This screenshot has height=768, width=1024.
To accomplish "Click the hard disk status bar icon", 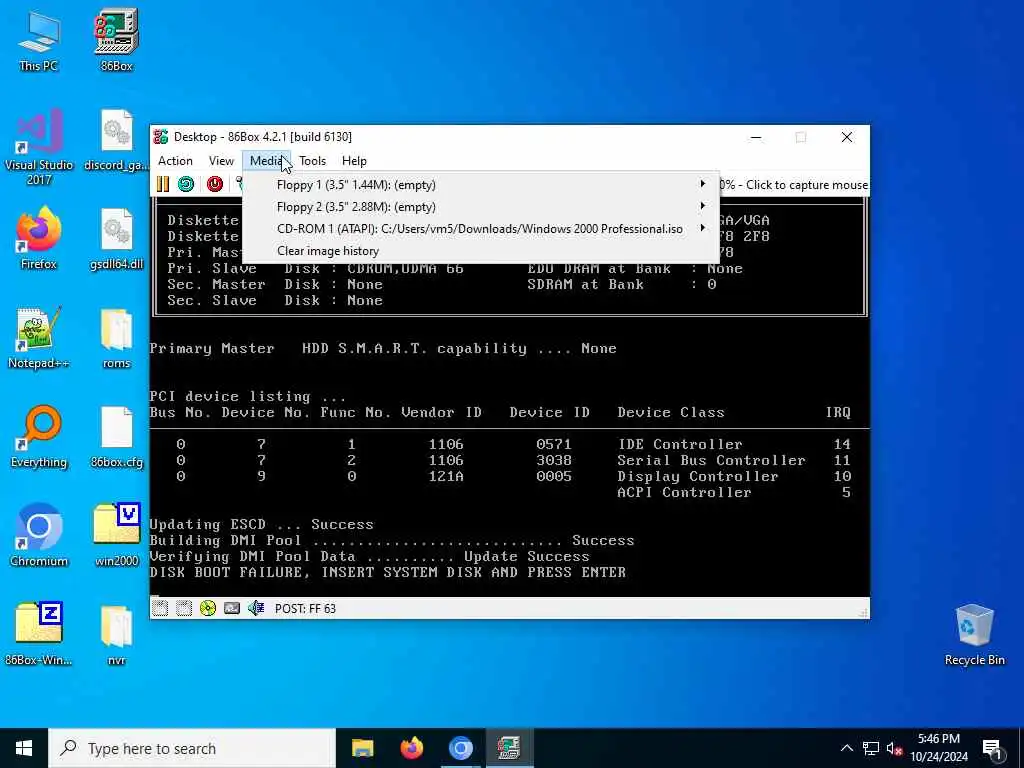I will pyautogui.click(x=232, y=609).
